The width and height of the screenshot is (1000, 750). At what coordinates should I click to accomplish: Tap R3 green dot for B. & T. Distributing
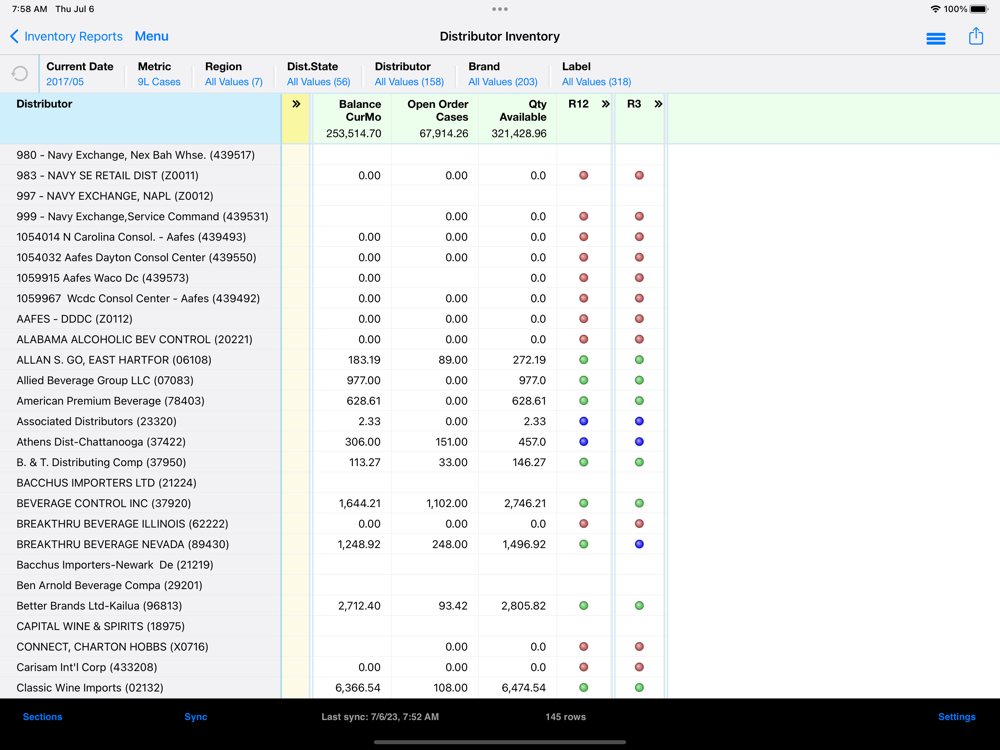[639, 462]
